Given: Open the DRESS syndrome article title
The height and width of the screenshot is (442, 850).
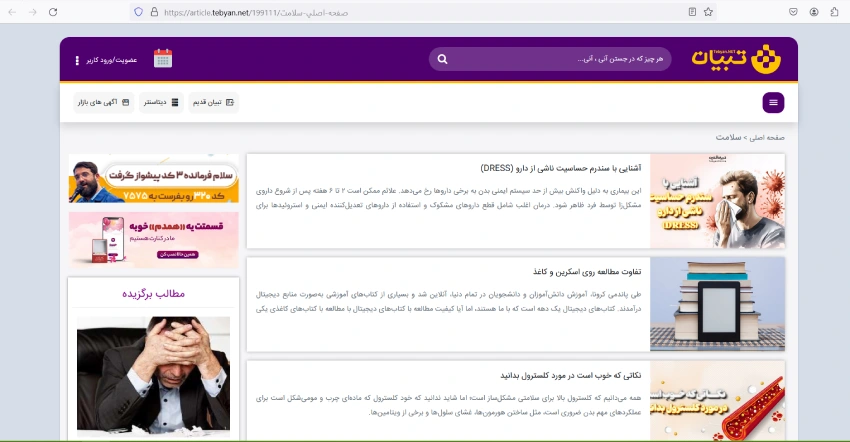Looking at the screenshot, I should (x=561, y=168).
